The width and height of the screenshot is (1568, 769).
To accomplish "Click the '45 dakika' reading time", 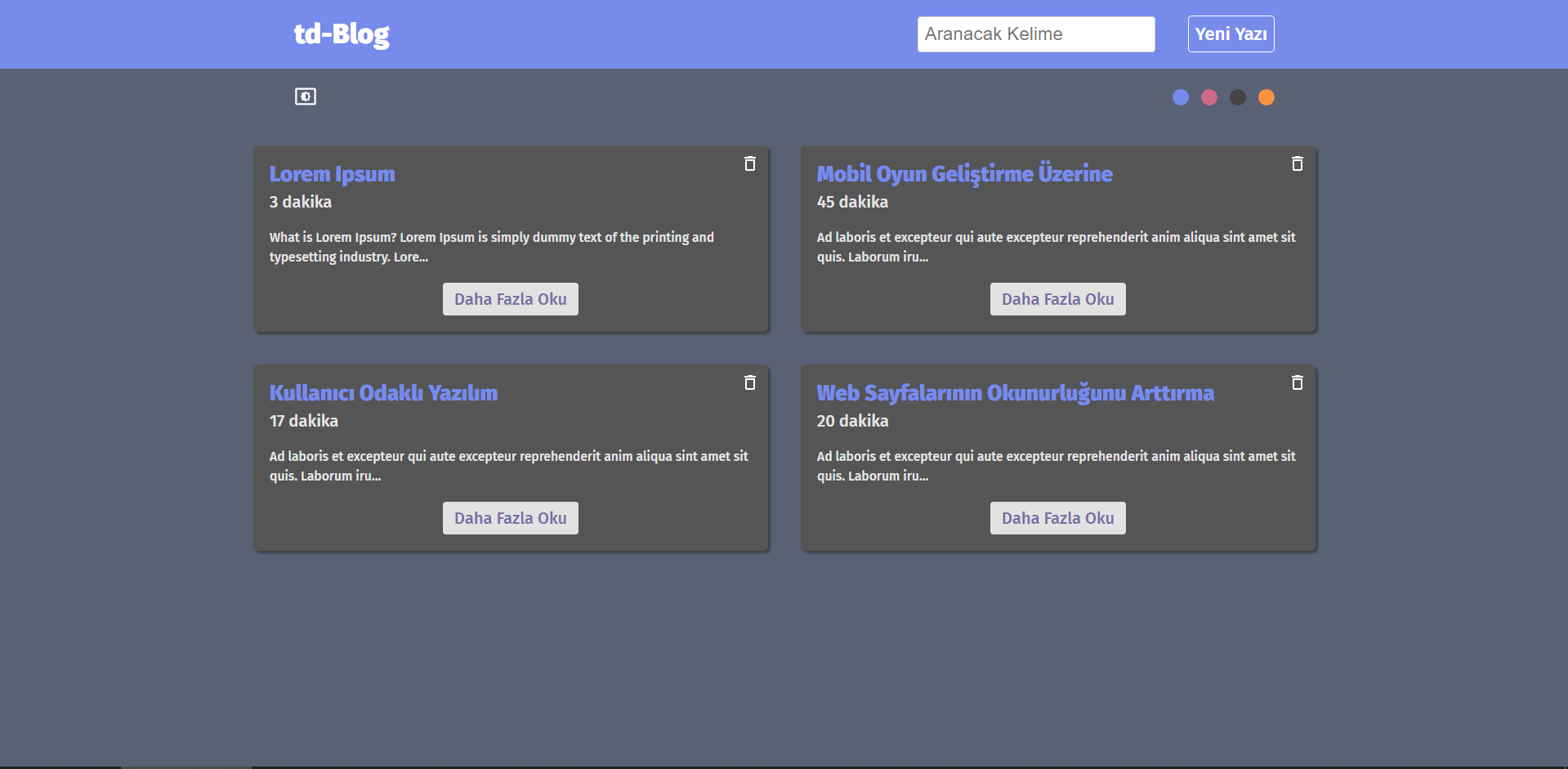I will pyautogui.click(x=852, y=202).
